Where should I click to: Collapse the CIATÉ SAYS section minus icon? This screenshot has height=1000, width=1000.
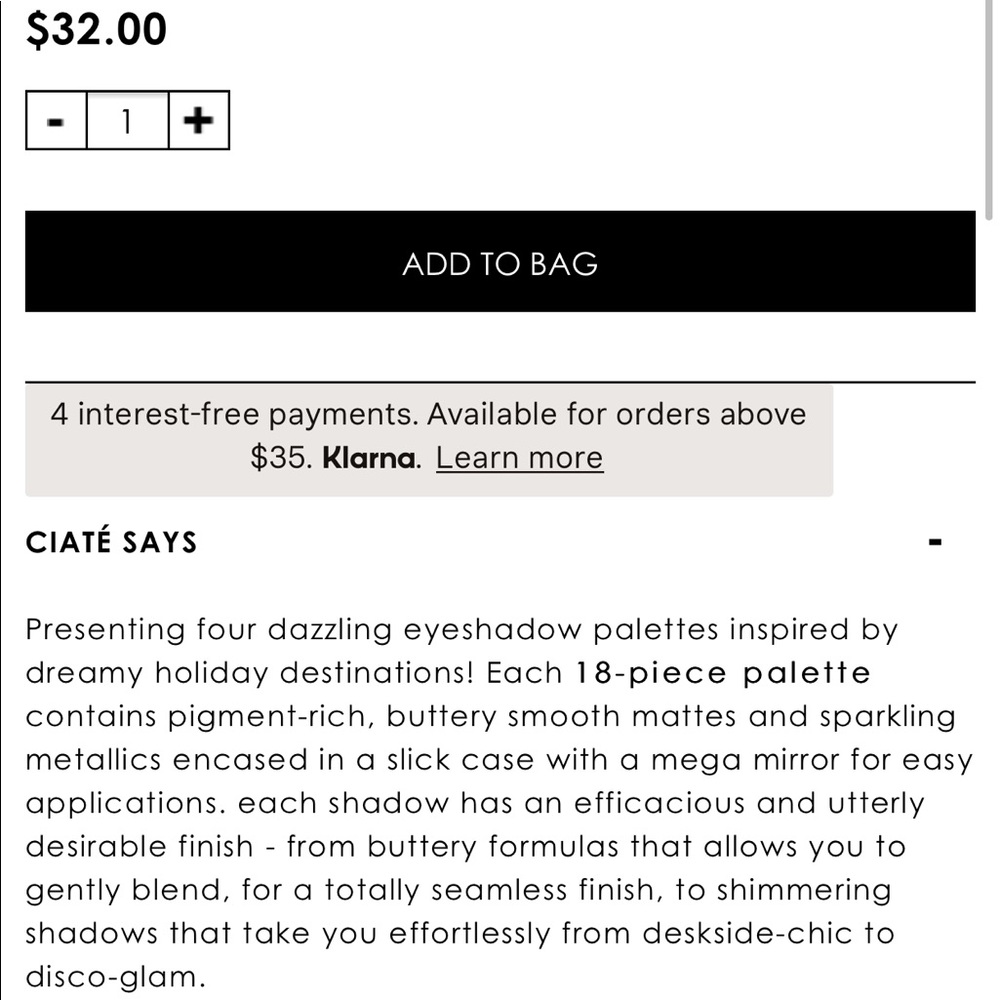tap(936, 543)
